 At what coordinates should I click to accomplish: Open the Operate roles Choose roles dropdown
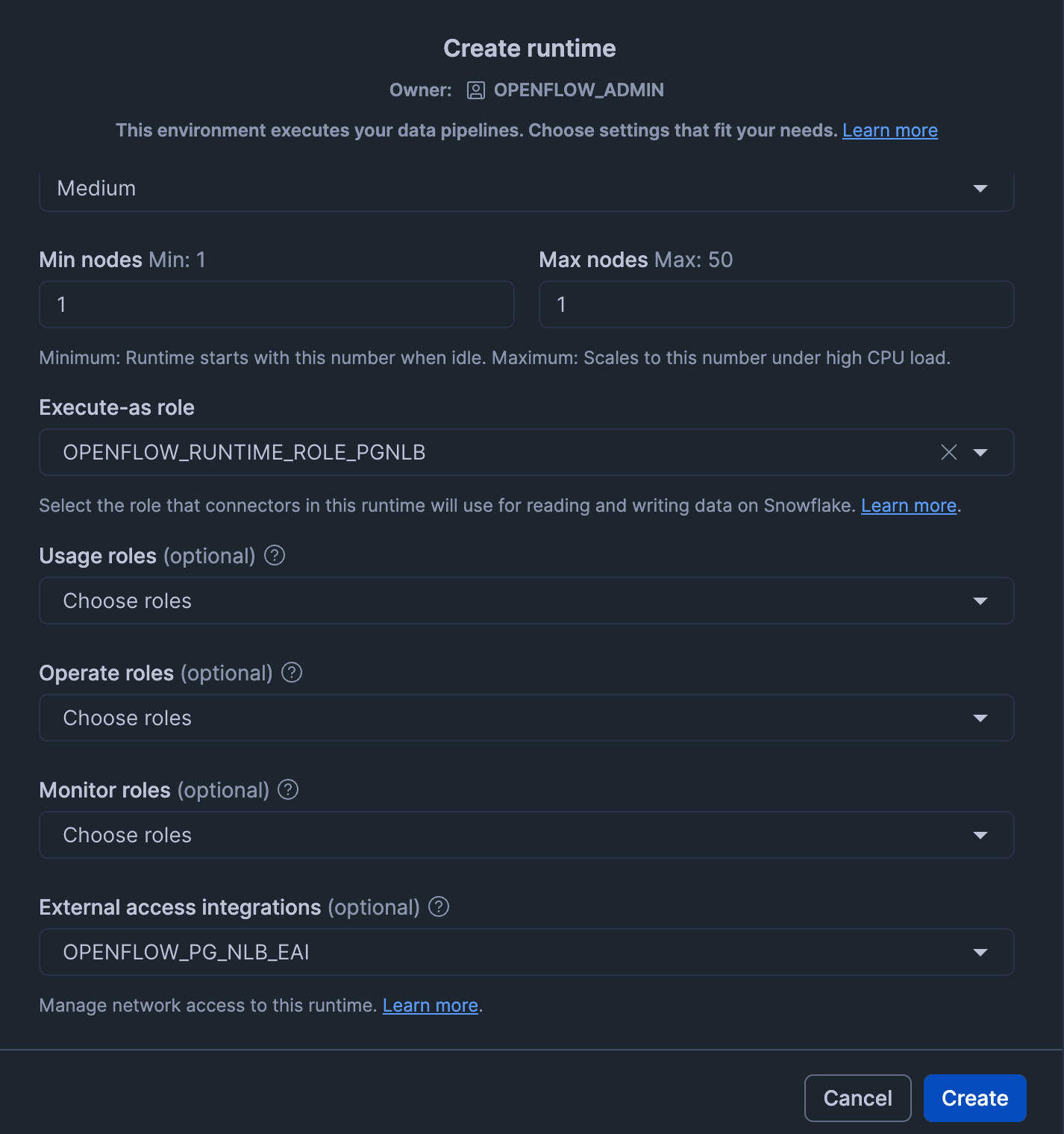pos(527,718)
